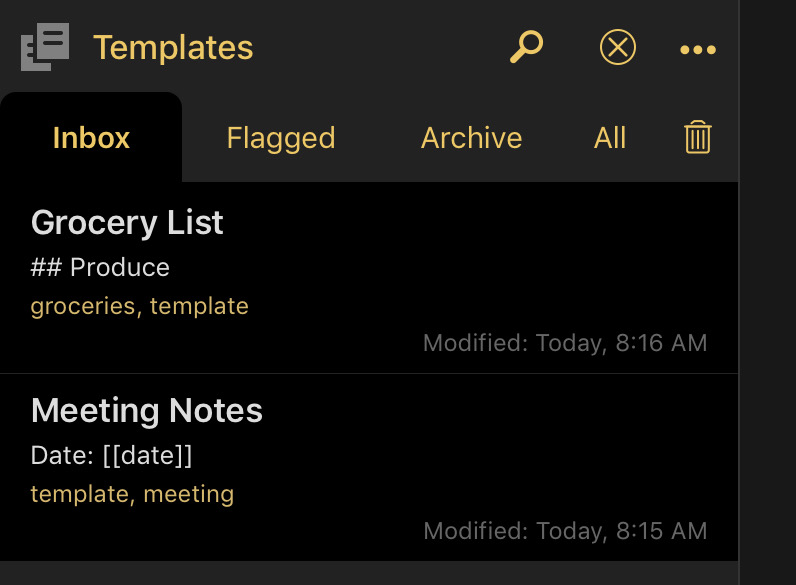Show the All drafts tab
This screenshot has width=796, height=585.
[x=610, y=138]
